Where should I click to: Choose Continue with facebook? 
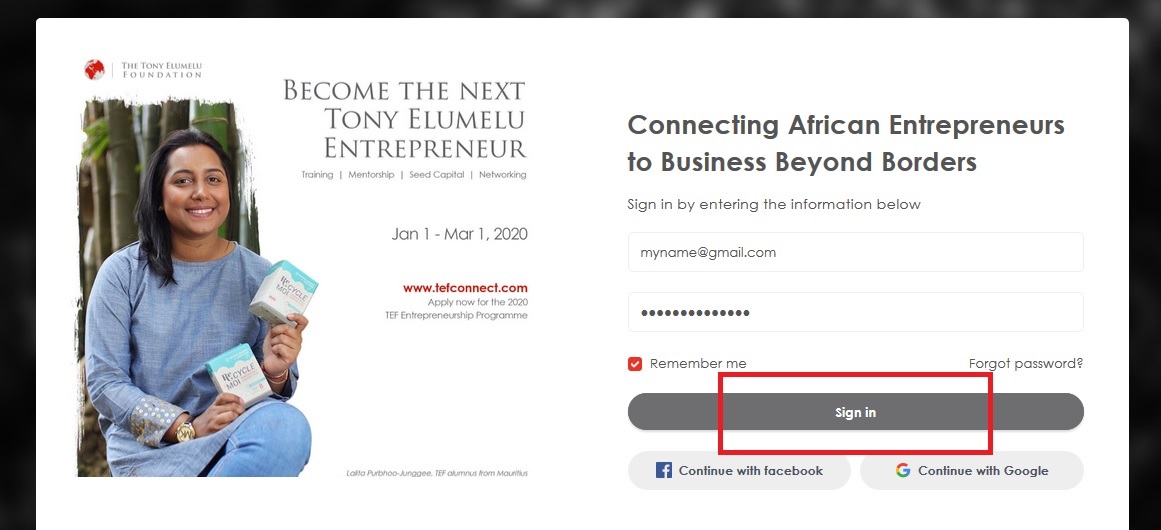(739, 470)
